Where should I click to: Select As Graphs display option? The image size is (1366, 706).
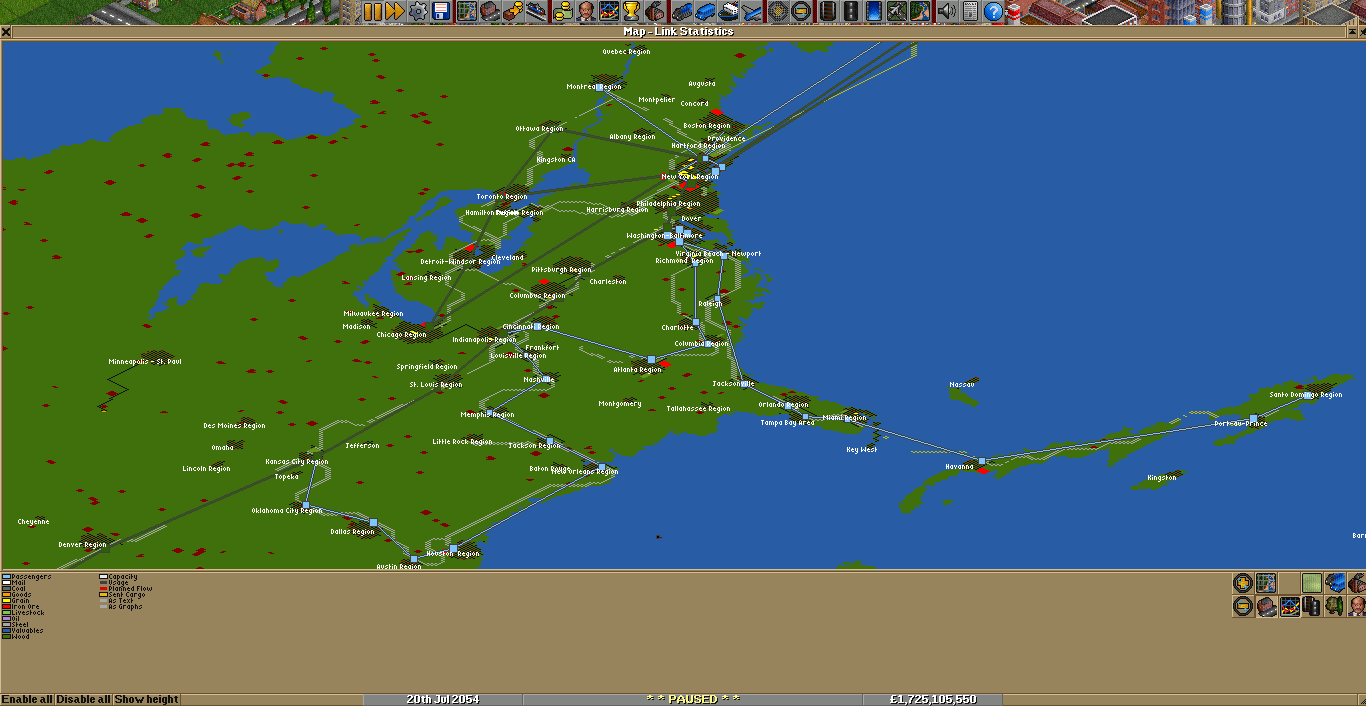(121, 607)
